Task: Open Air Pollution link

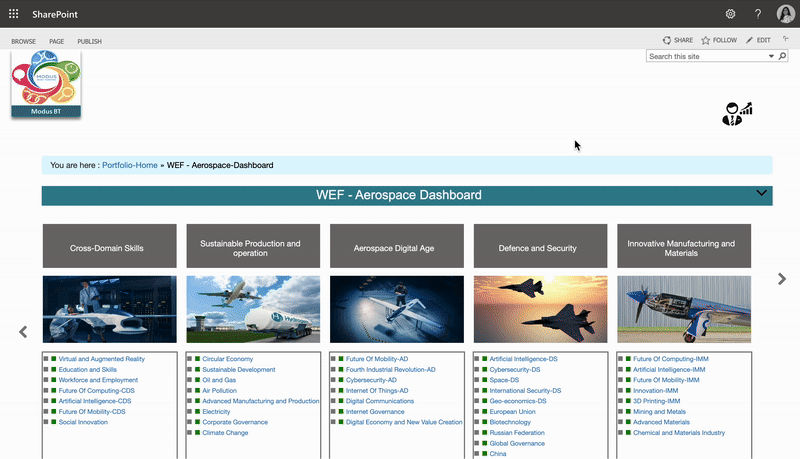Action: pos(219,391)
